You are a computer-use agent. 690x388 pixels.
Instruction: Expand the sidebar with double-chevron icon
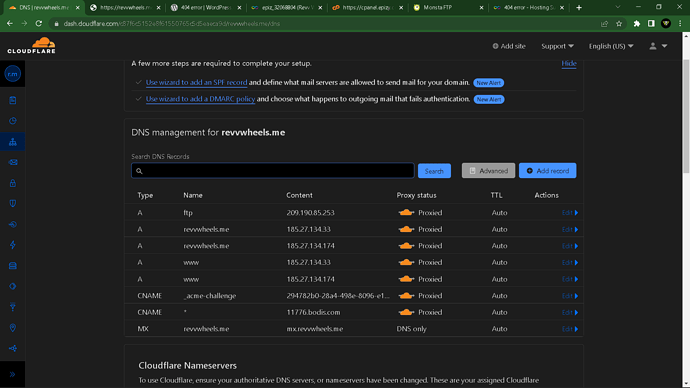(x=12, y=374)
